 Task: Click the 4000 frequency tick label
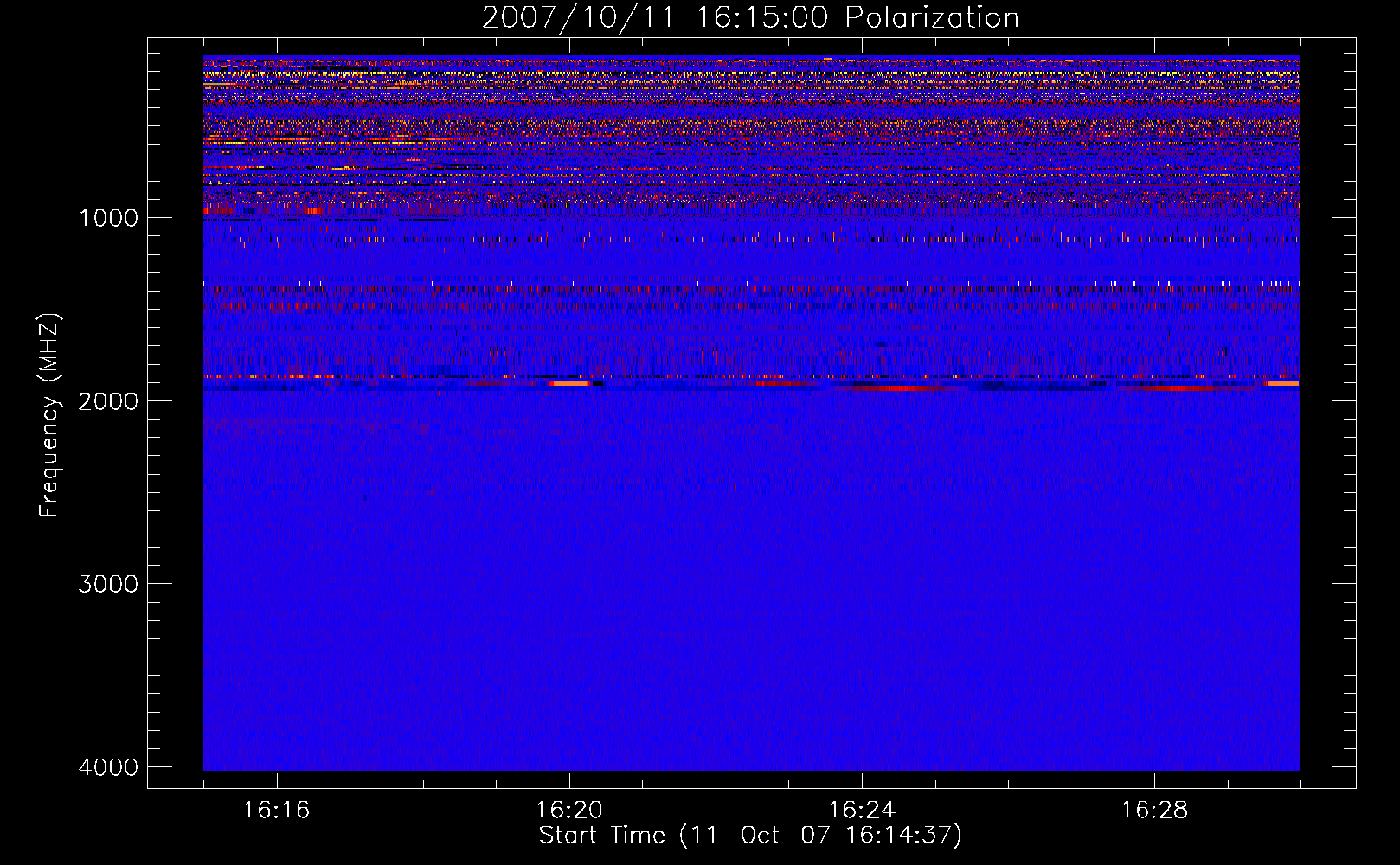108,767
